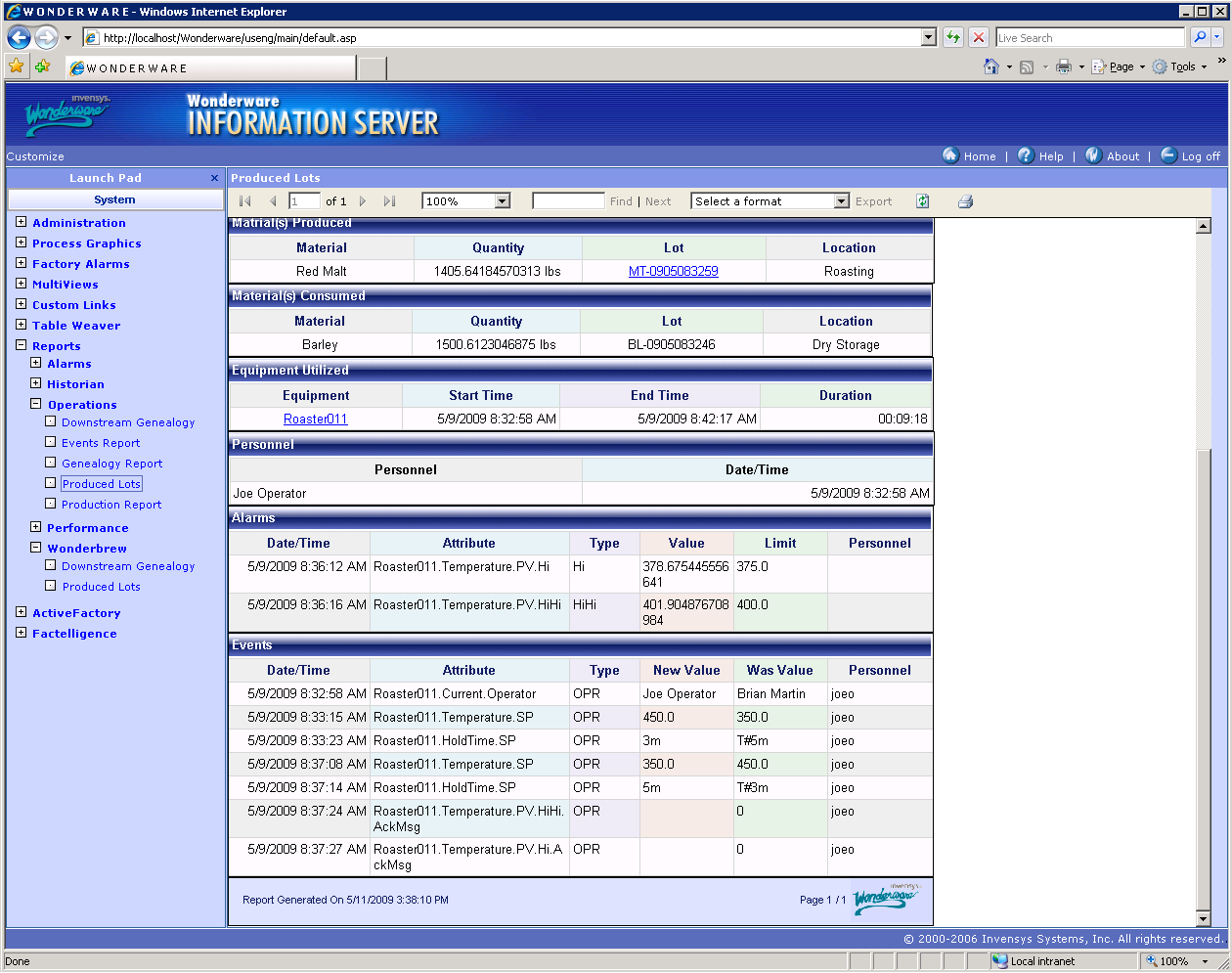This screenshot has width=1232, height=973.
Task: Click the Stop loading red X icon
Action: pos(979,37)
